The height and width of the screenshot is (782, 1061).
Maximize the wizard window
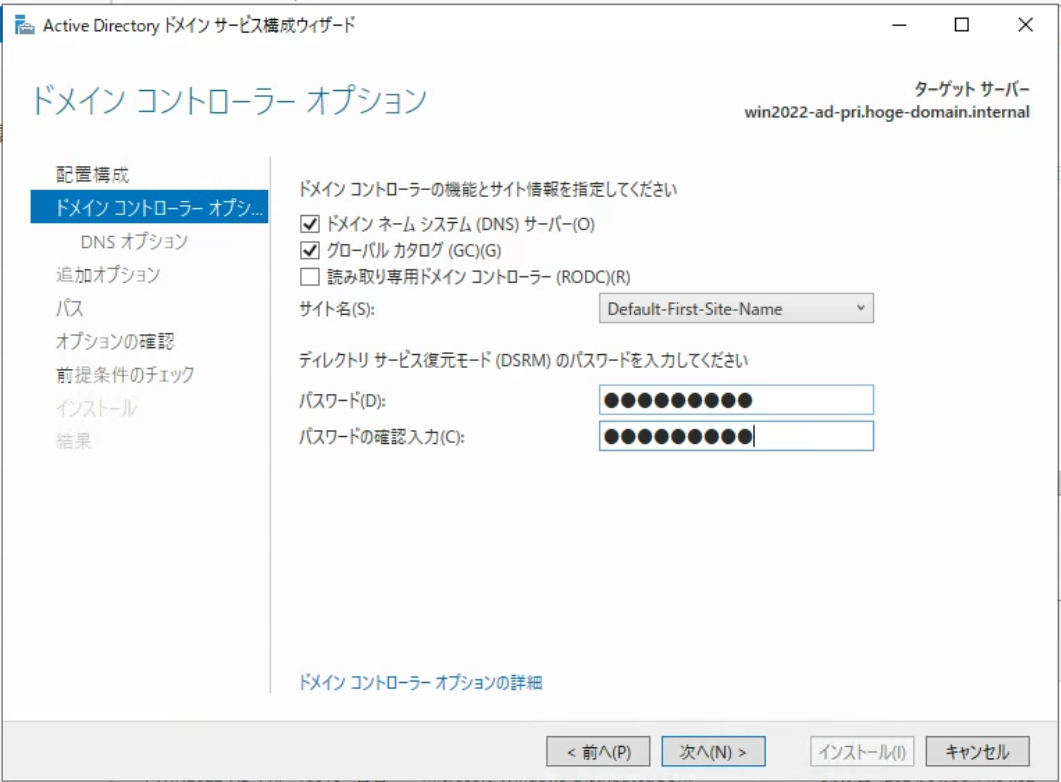point(962,25)
